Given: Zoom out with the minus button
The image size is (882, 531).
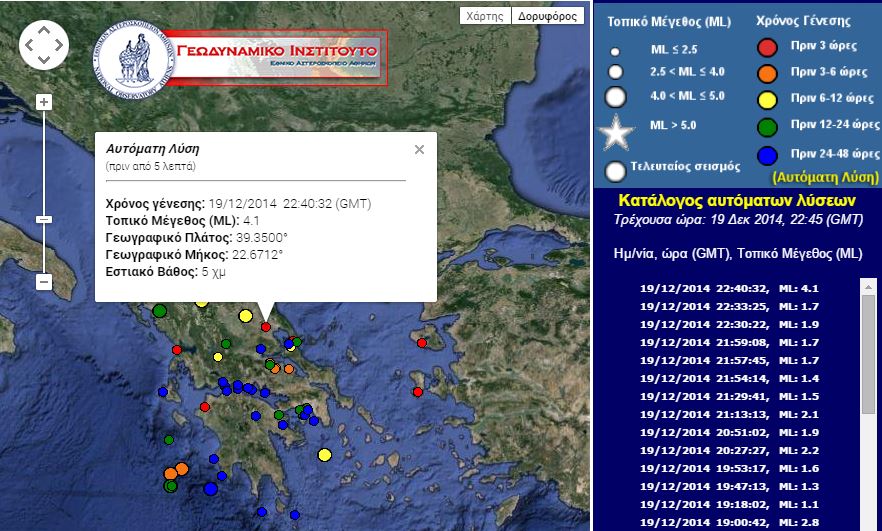Looking at the screenshot, I should (x=44, y=282).
